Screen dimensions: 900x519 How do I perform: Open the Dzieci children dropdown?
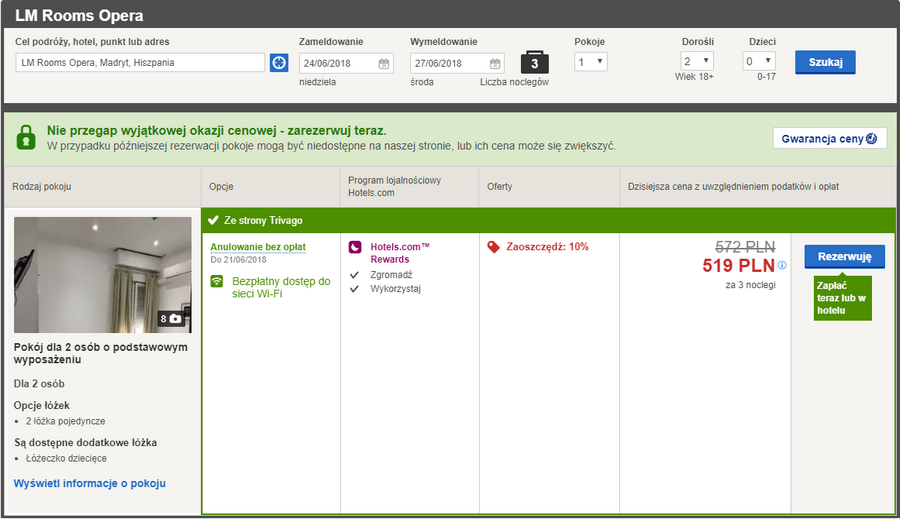tap(759, 61)
